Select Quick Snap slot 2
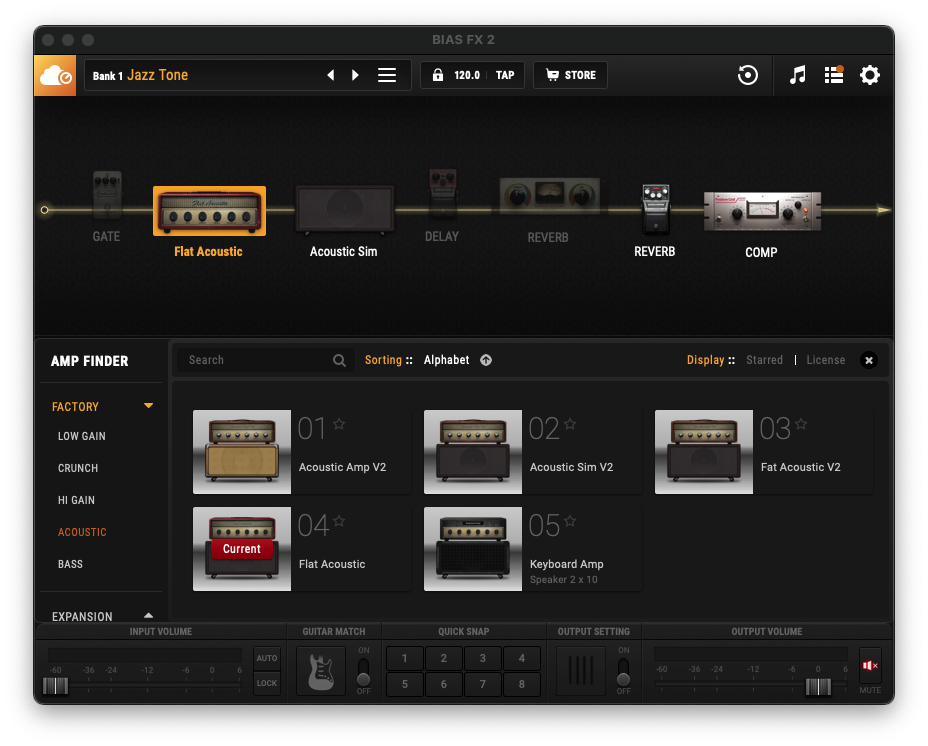The width and height of the screenshot is (928, 746). click(x=444, y=658)
